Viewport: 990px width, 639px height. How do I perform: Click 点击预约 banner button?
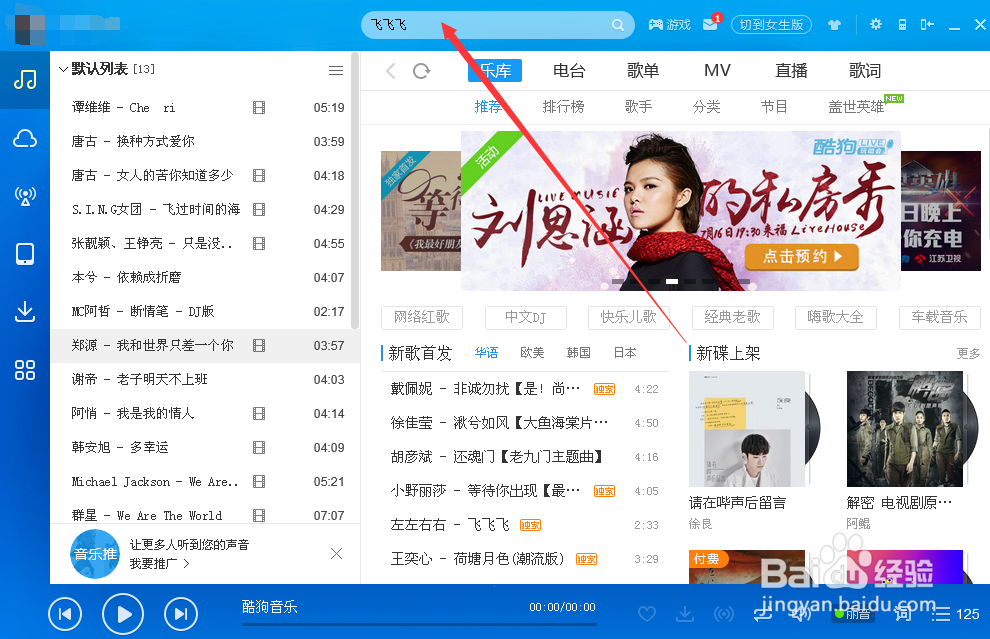[x=802, y=256]
